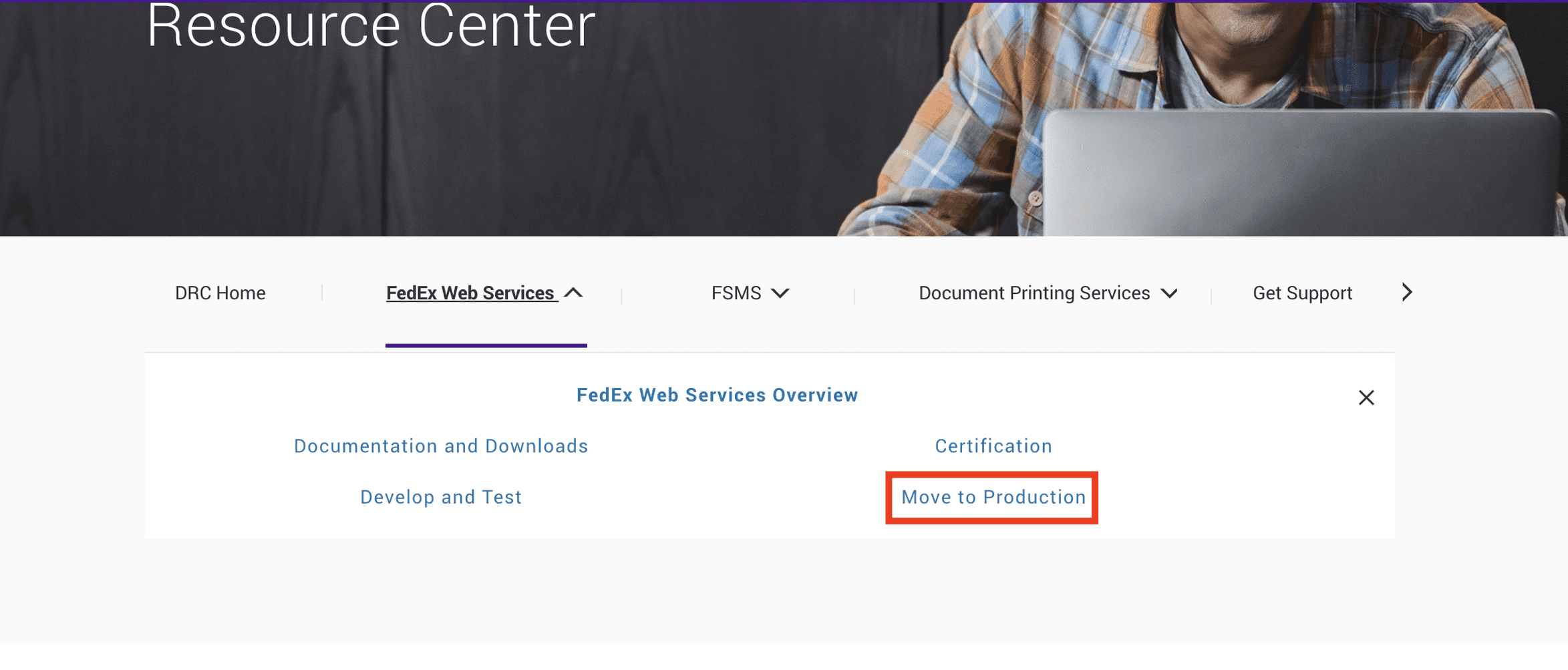
Task: Open Documentation and Downloads
Action: [441, 446]
